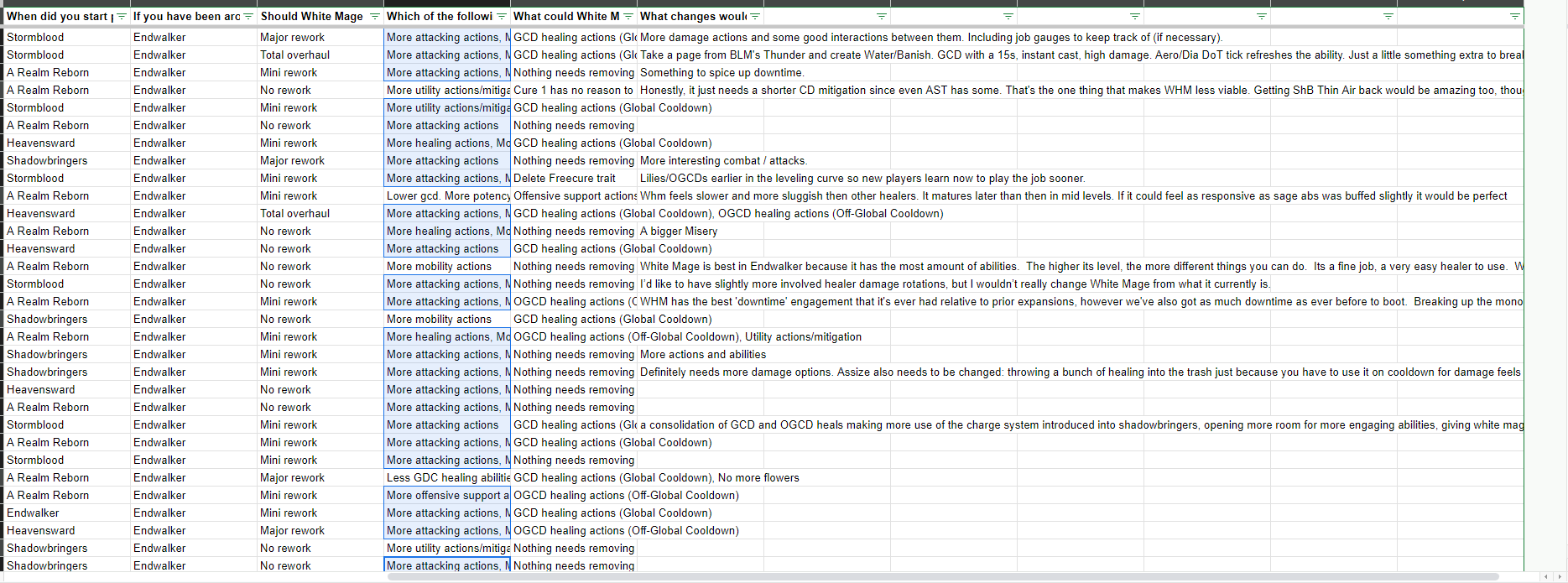This screenshot has width=1568, height=583.
Task: Select 'Total overhaul' beside 'Take a page from BLM's'
Action: coord(320,55)
